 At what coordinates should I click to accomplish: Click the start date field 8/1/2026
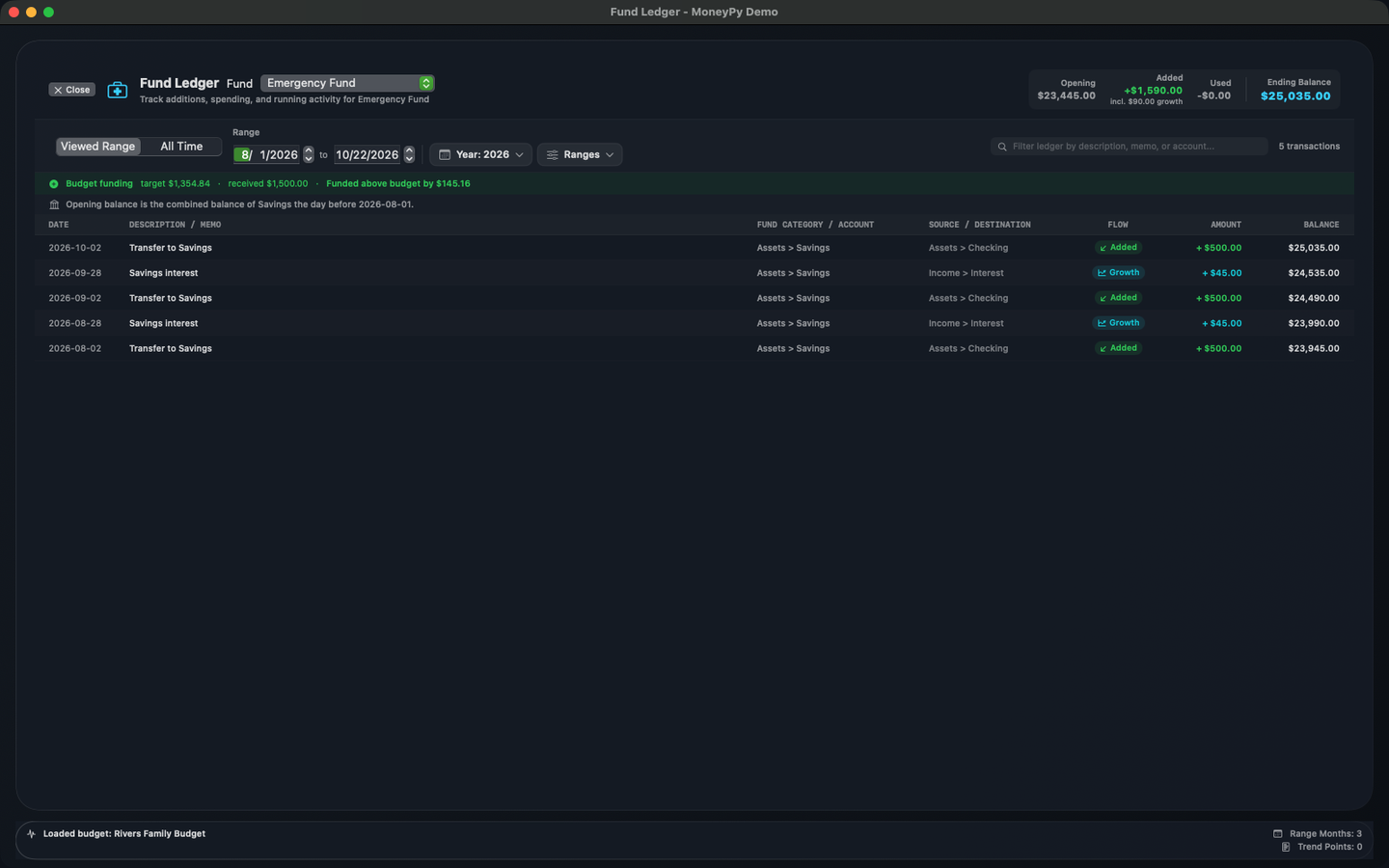click(x=268, y=154)
